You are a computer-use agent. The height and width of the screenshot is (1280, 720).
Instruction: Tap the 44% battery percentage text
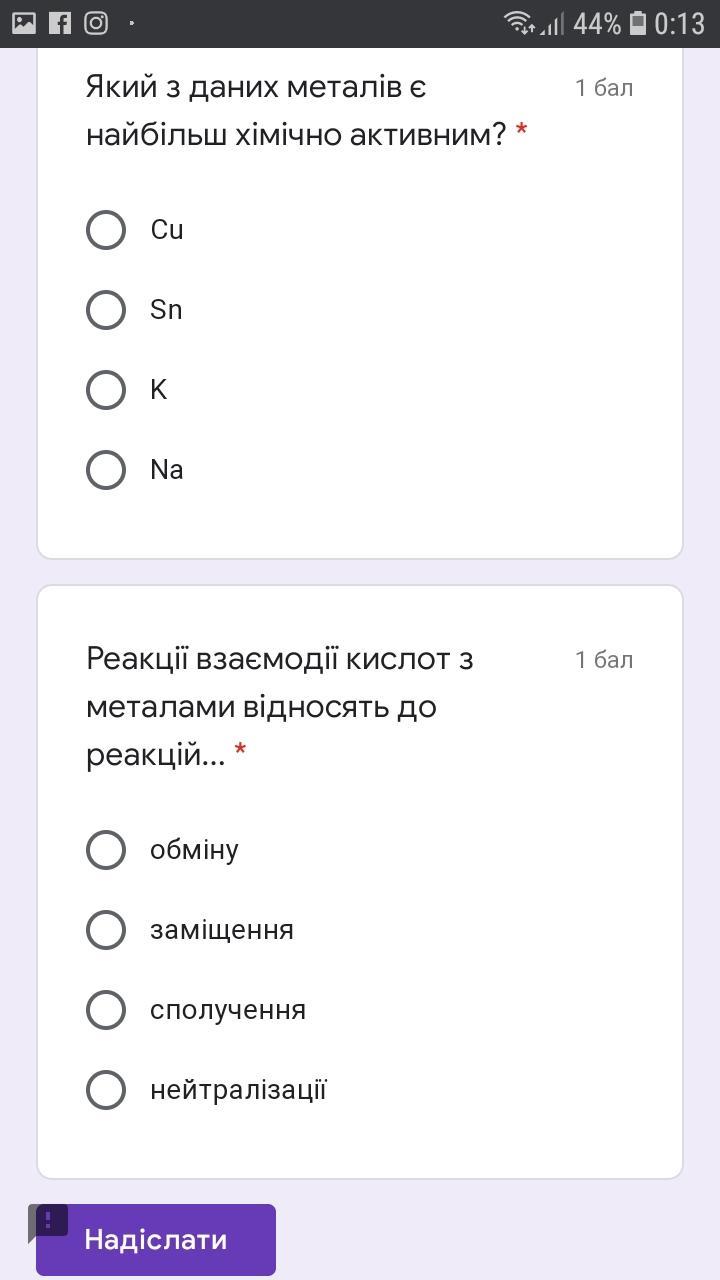tap(597, 23)
